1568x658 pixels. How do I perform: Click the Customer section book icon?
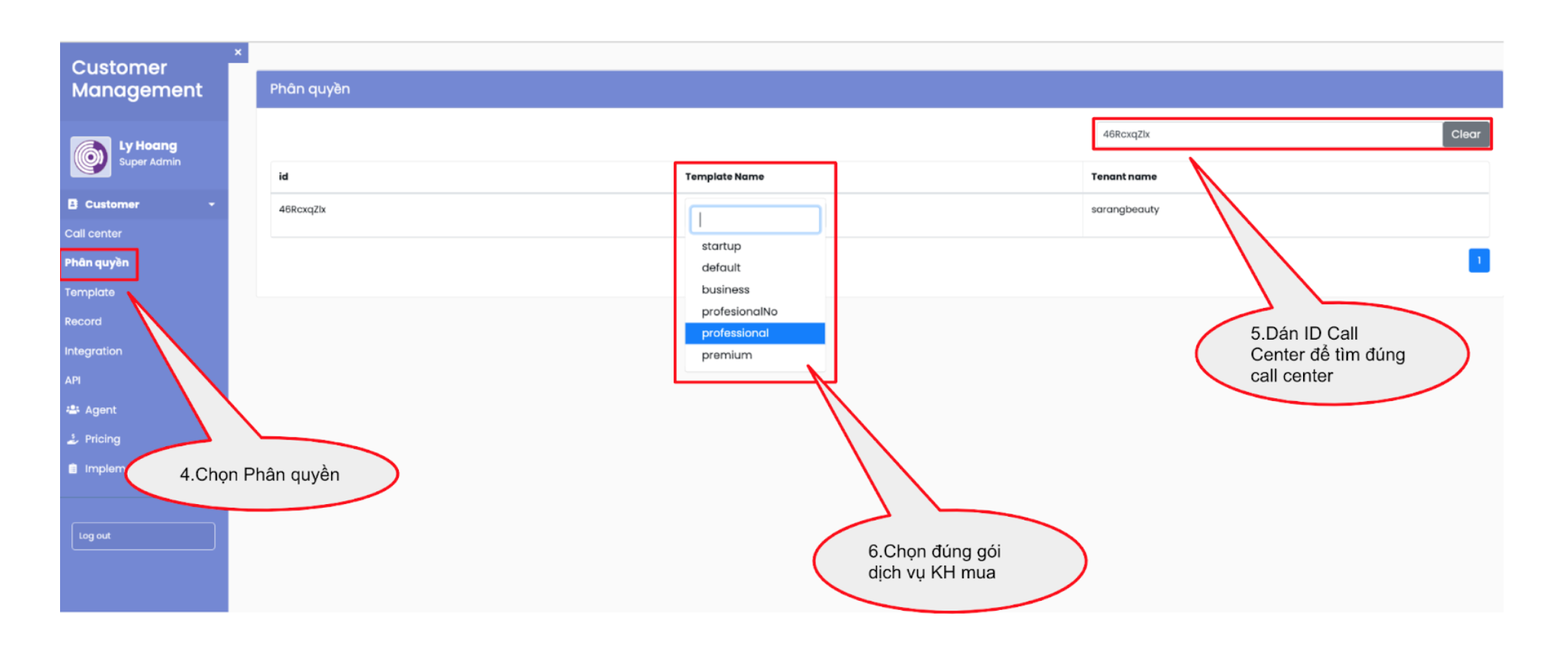(73, 204)
